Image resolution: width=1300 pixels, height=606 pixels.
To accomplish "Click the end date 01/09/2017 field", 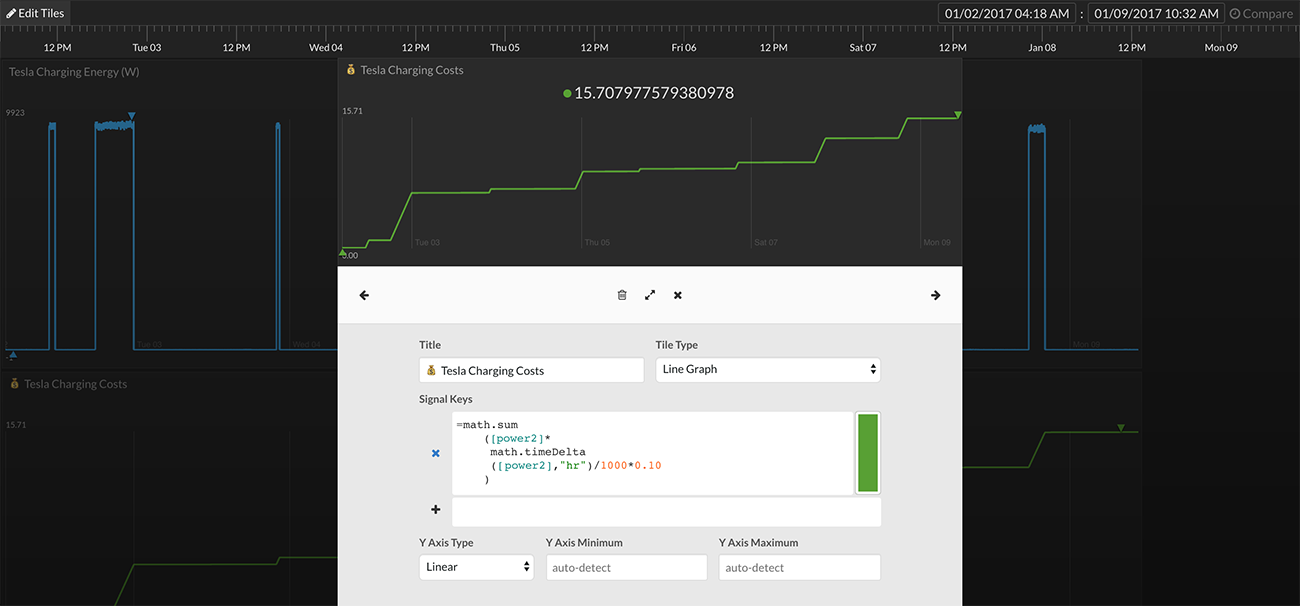I will [x=1156, y=13].
